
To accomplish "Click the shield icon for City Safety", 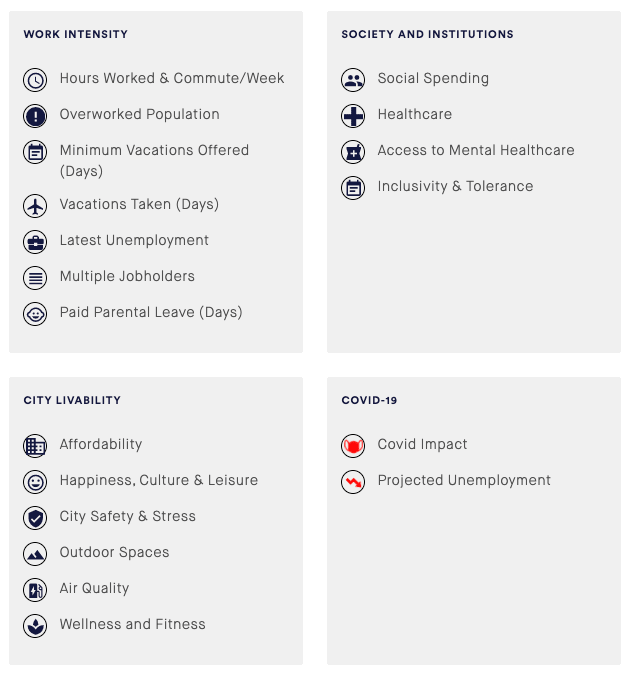I will pos(35,518).
